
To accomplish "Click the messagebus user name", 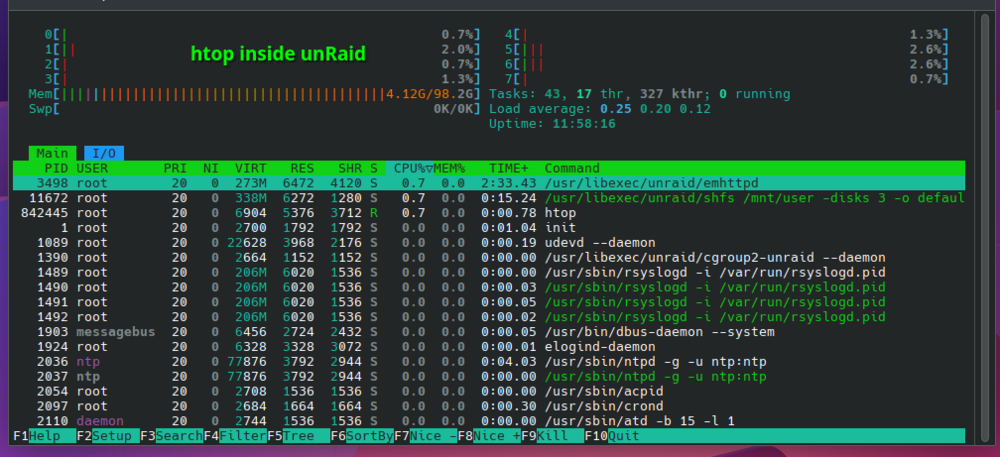I will click(x=116, y=332).
